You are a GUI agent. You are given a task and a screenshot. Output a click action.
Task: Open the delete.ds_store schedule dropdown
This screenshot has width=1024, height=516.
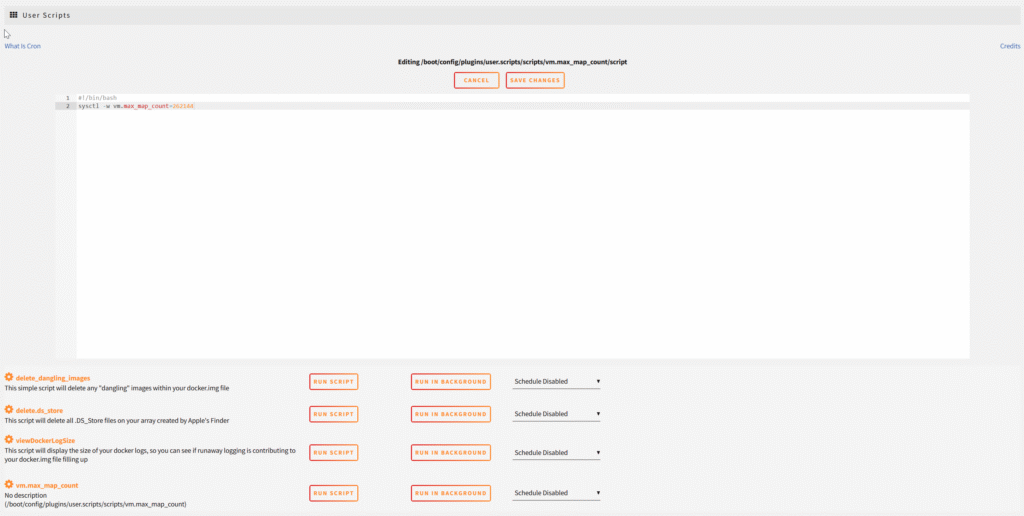556,414
